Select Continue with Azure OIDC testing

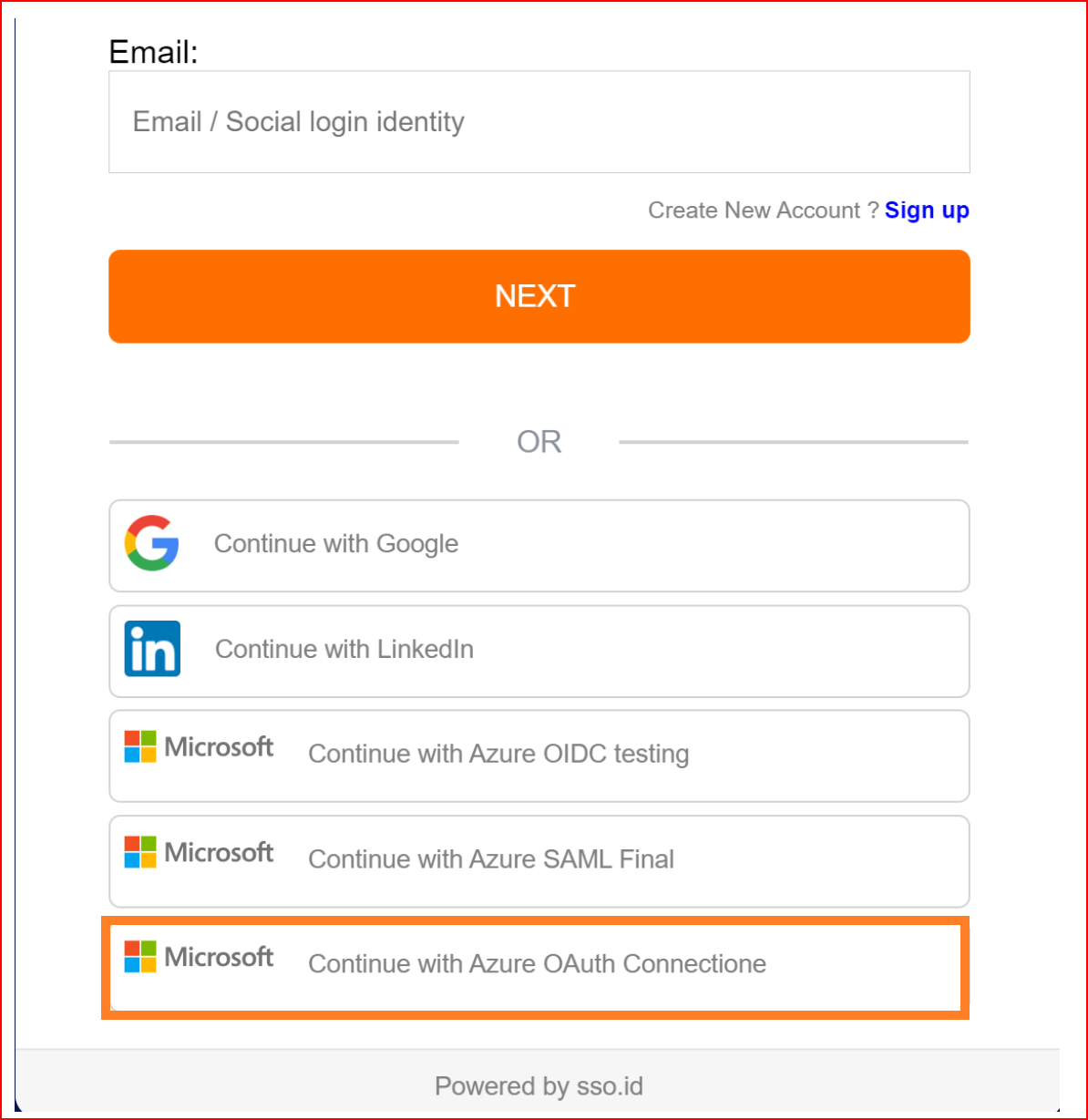pos(539,756)
